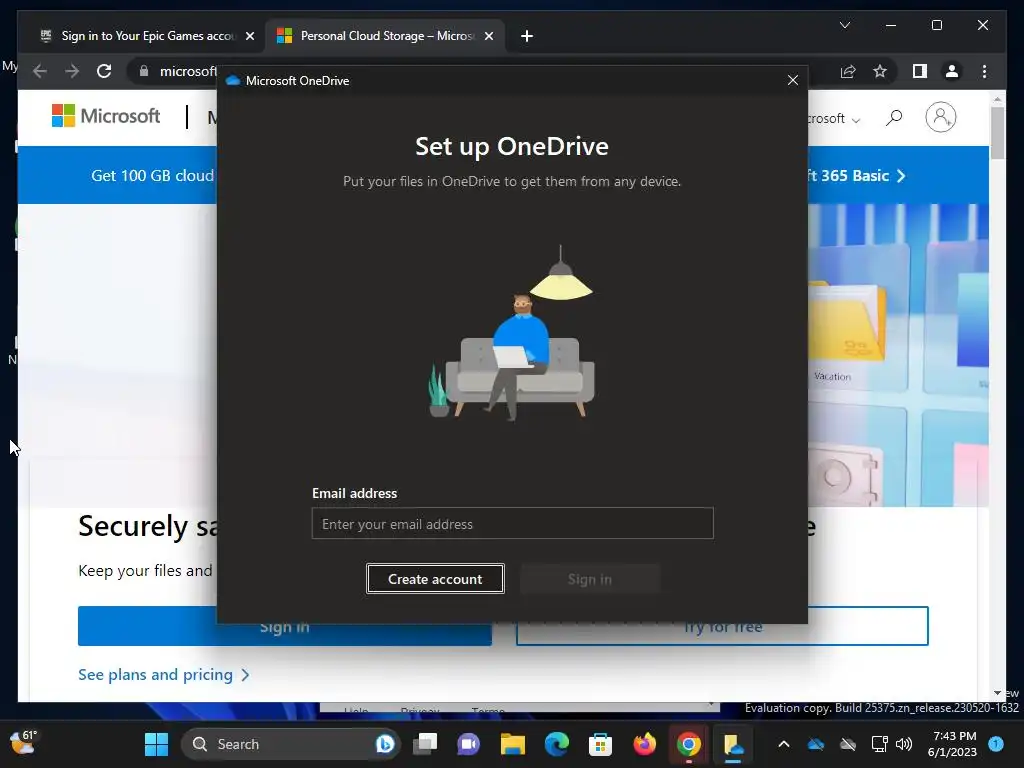Click the gray OneDrive tray icon
This screenshot has width=1024, height=768.
coord(848,744)
